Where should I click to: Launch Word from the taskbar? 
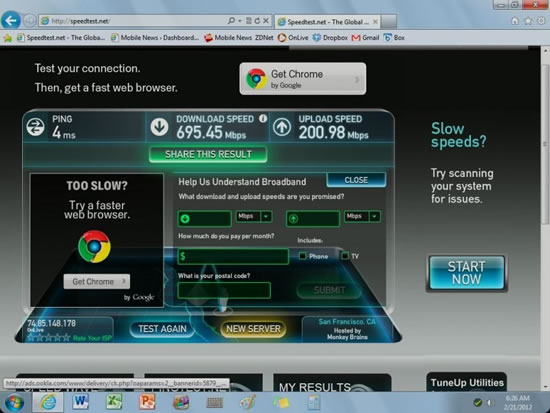80,402
